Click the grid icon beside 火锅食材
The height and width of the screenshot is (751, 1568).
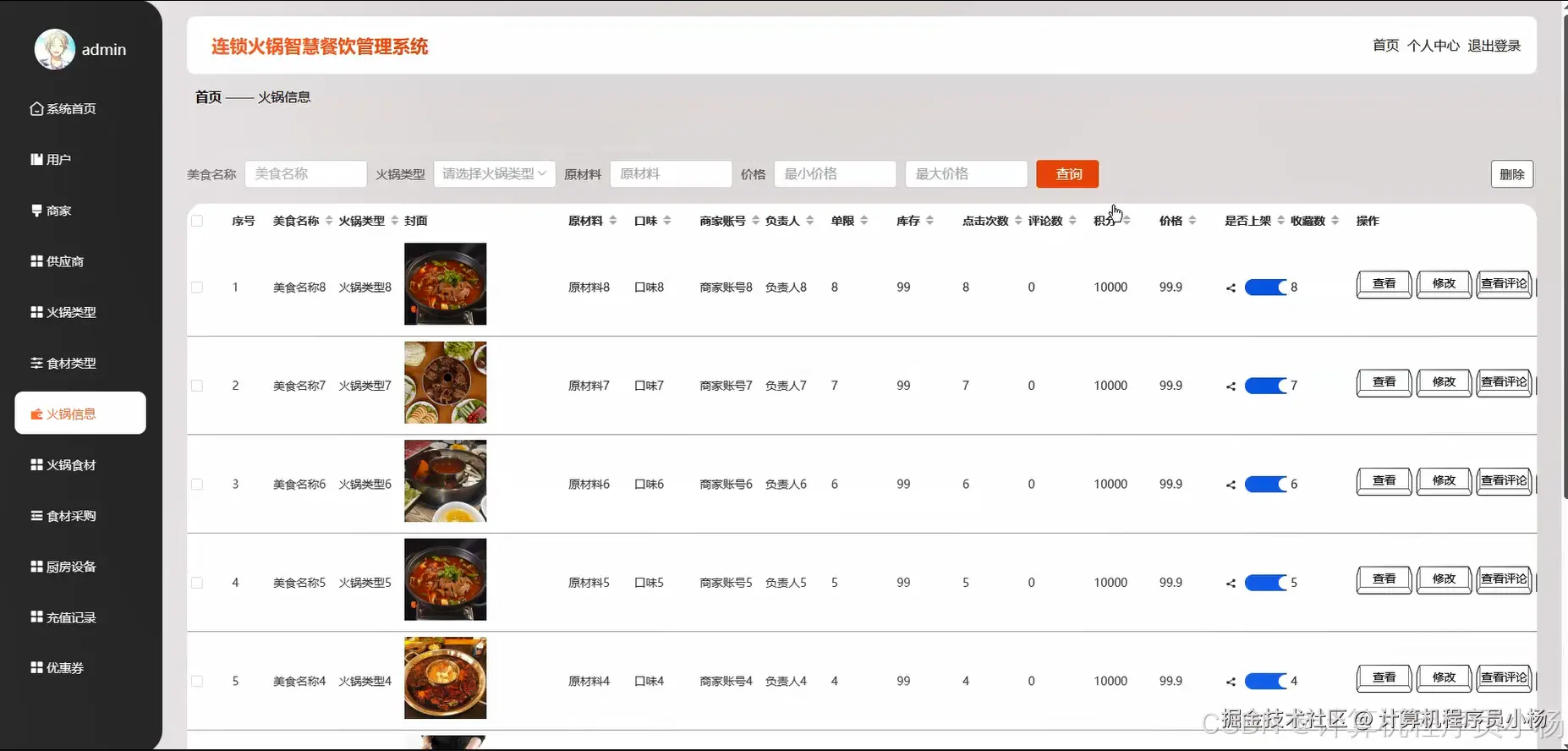point(36,465)
